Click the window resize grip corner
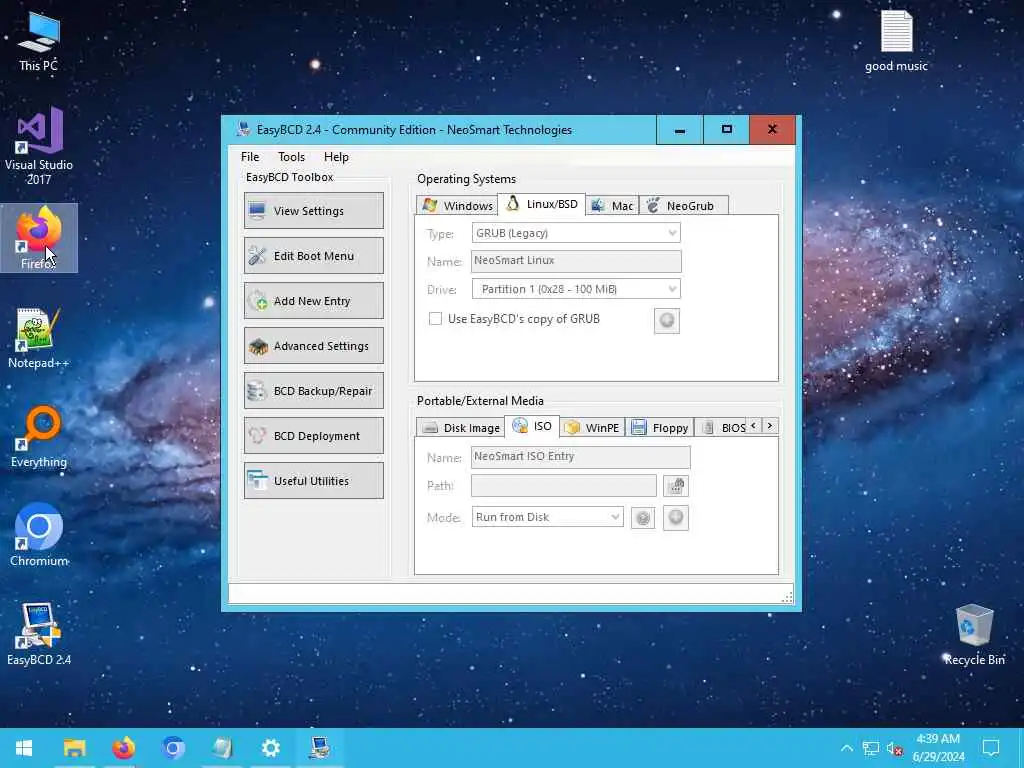 787,597
